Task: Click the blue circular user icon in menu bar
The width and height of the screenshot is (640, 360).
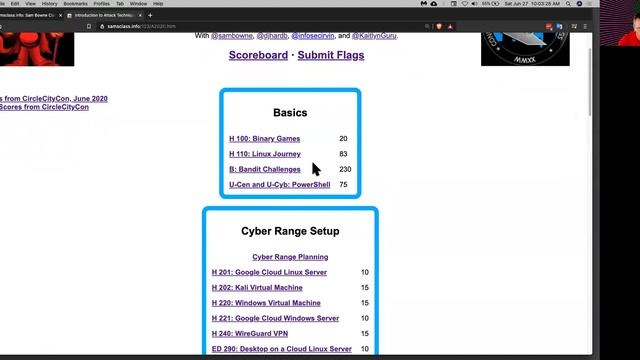Action: [x=579, y=4]
